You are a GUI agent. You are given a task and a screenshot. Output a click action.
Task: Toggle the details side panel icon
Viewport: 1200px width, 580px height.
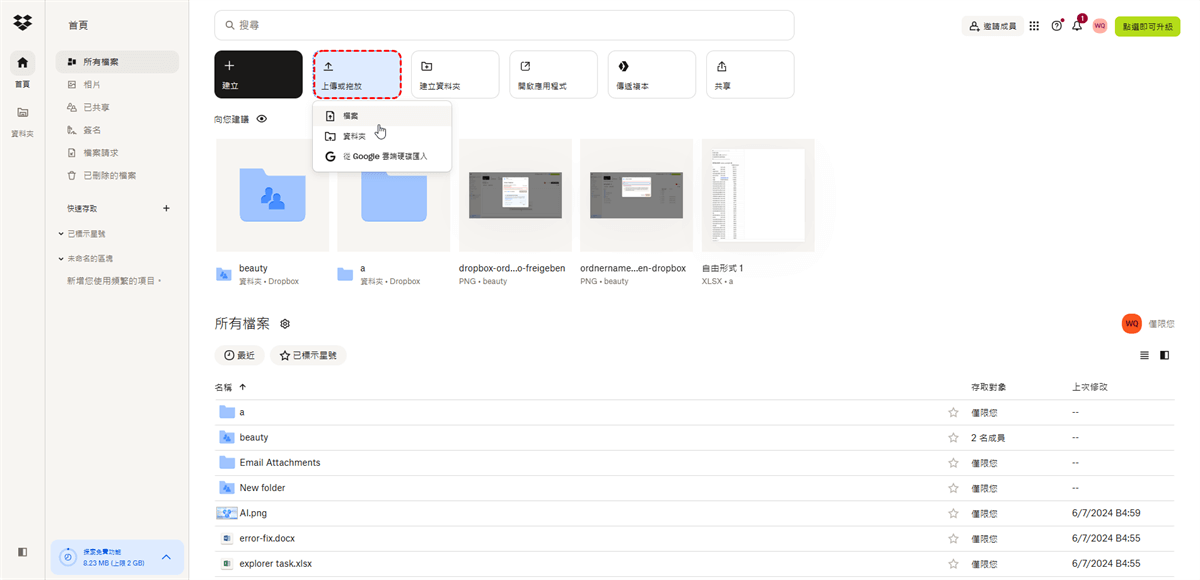(1164, 355)
